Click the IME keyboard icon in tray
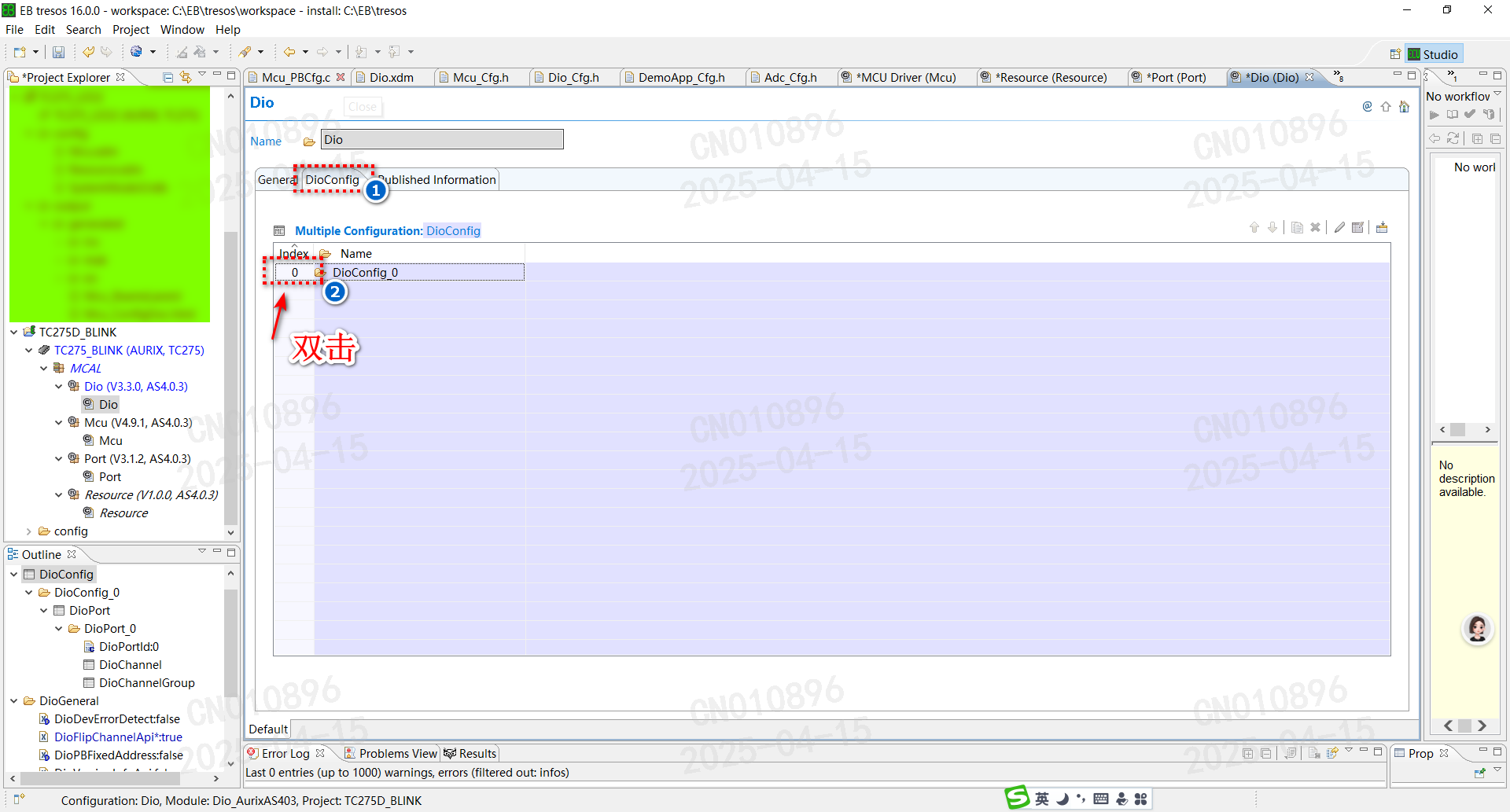The height and width of the screenshot is (812, 1510). tap(1101, 799)
